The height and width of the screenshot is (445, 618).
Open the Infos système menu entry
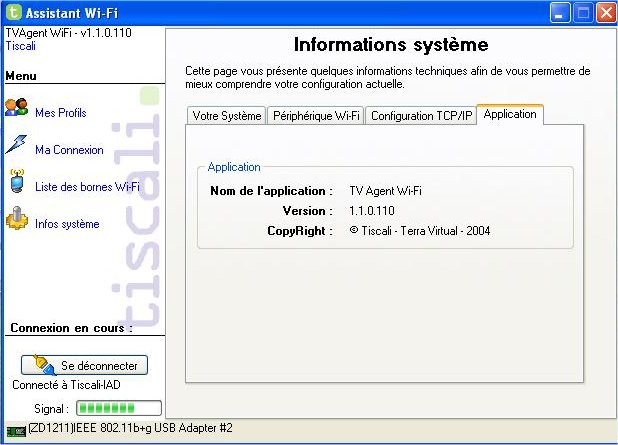click(67, 224)
